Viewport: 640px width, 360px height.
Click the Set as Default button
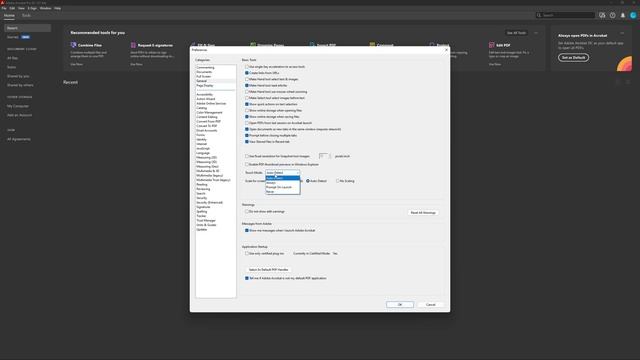coord(573,58)
